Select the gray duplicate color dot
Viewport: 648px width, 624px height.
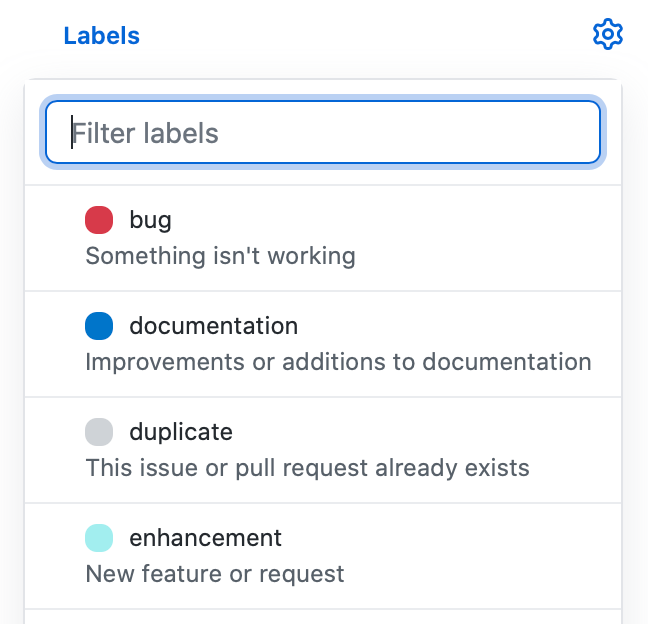click(x=99, y=432)
